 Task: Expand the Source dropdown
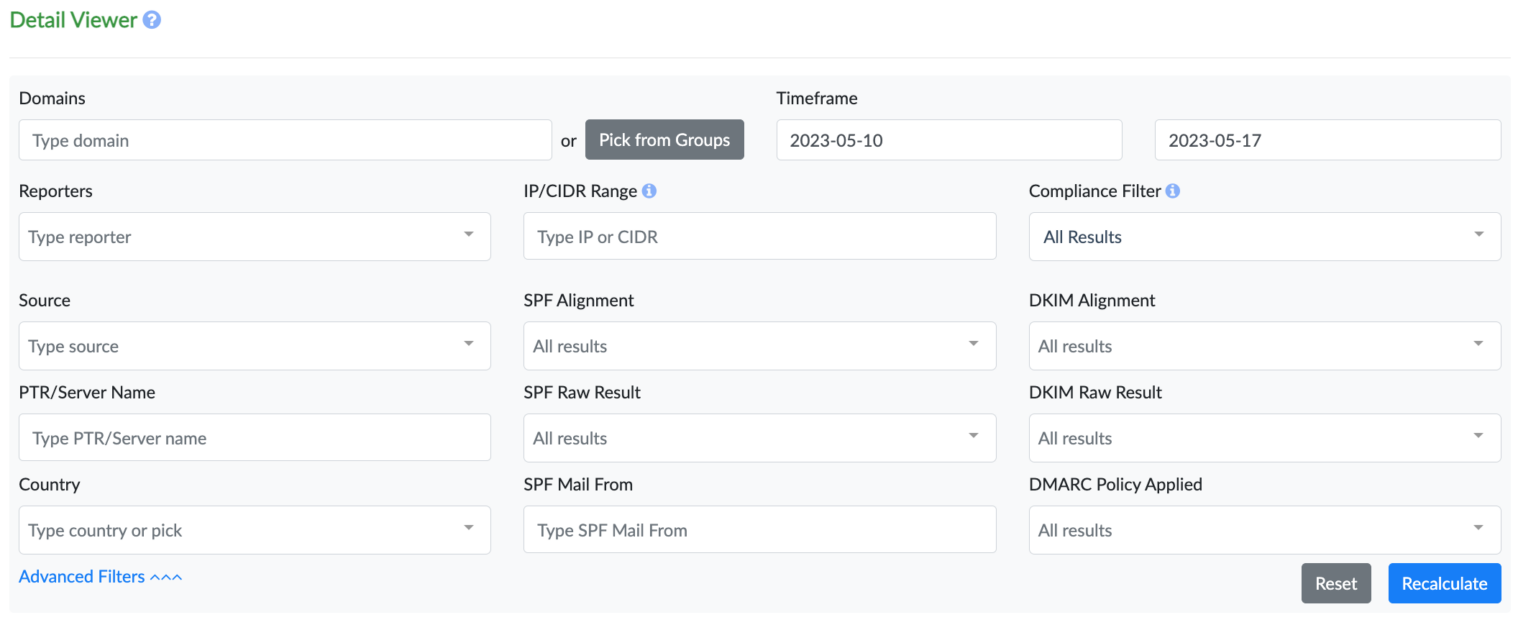tap(254, 345)
